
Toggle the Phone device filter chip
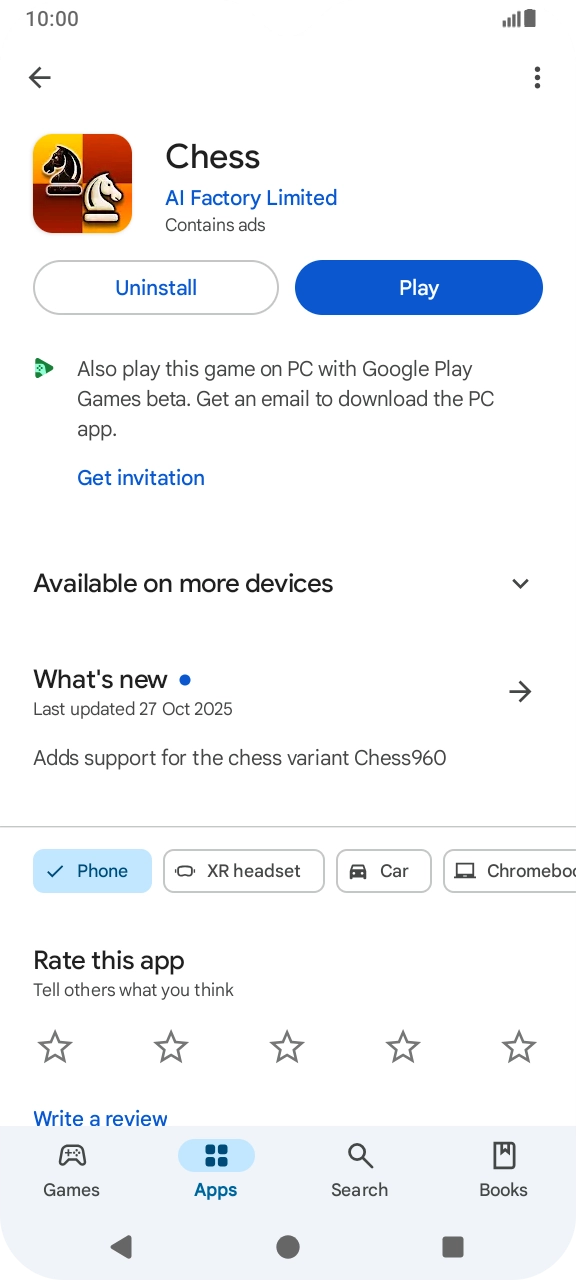point(92,871)
